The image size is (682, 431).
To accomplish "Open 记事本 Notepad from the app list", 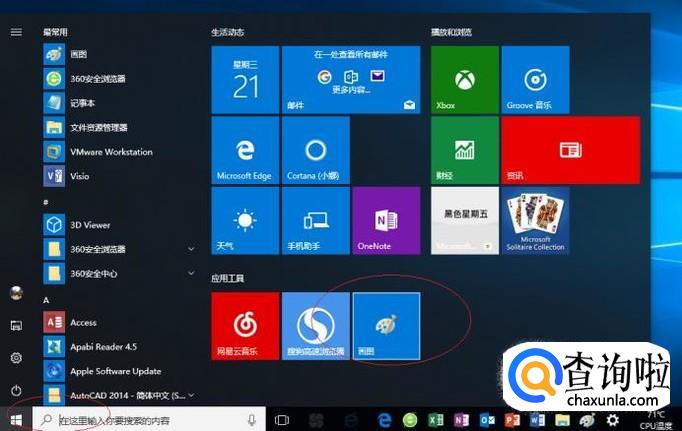I will coord(118,103).
